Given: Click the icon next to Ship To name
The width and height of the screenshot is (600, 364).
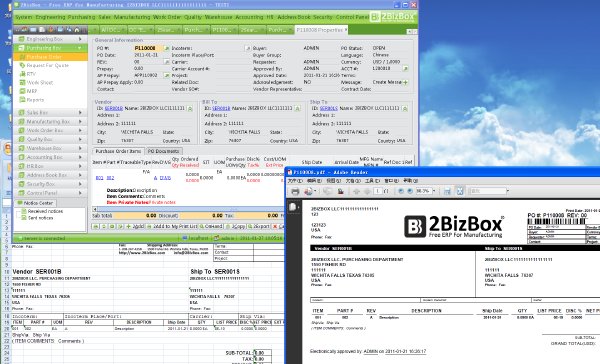Looking at the screenshot, I should coord(405,109).
